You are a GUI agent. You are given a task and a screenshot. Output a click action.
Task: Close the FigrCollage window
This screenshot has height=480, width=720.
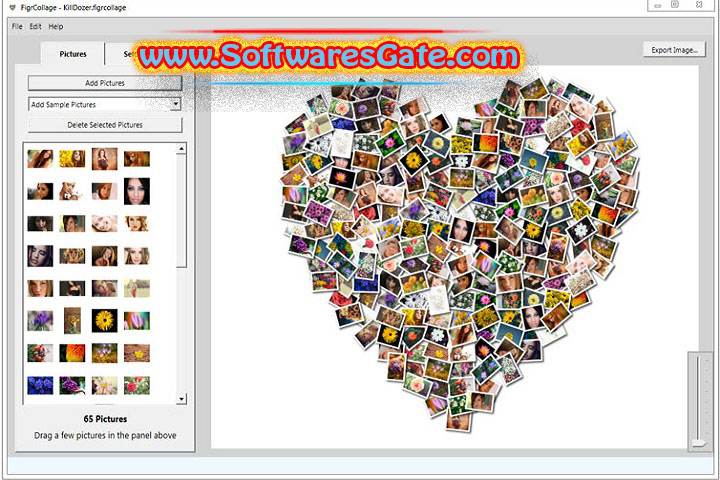[x=698, y=5]
